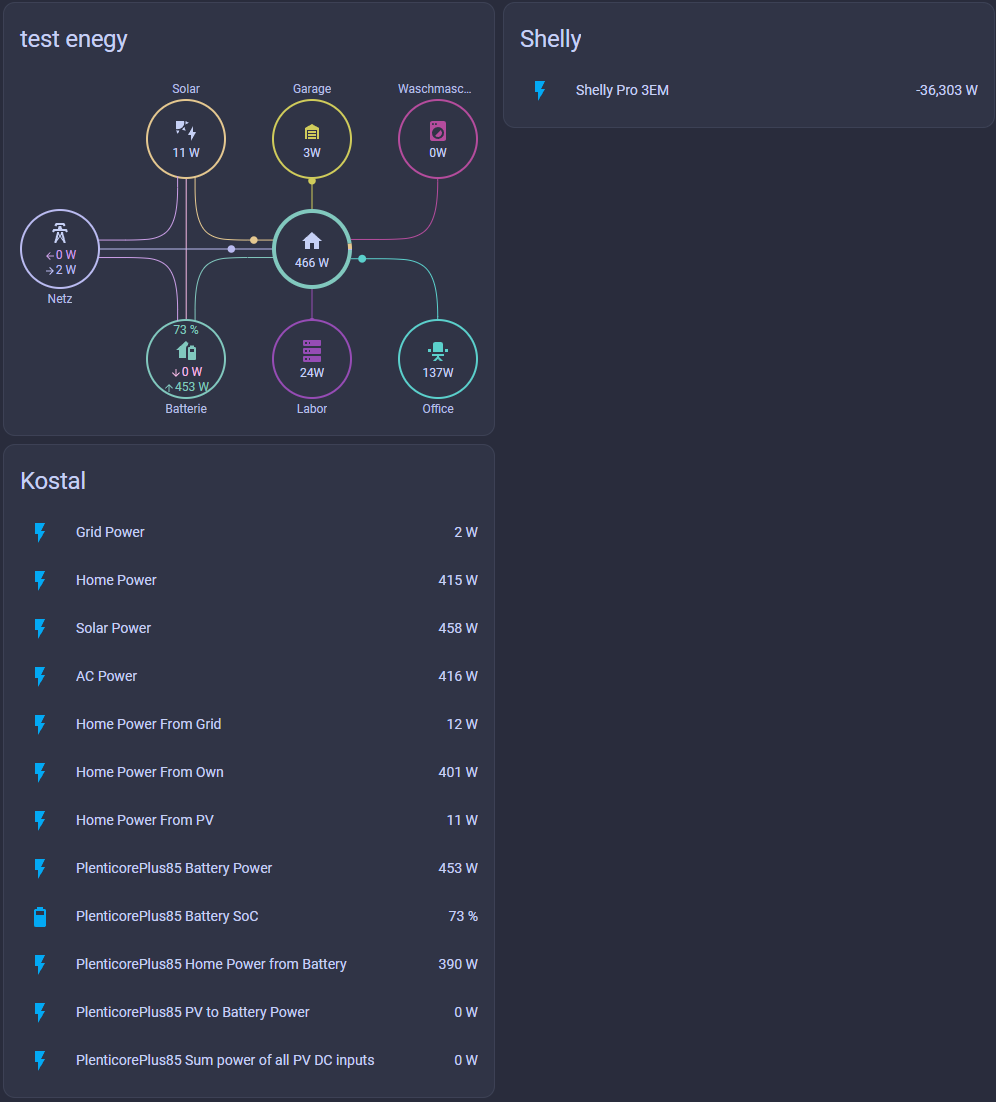Click the Solar panel node icon
The image size is (996, 1102).
pos(186,130)
